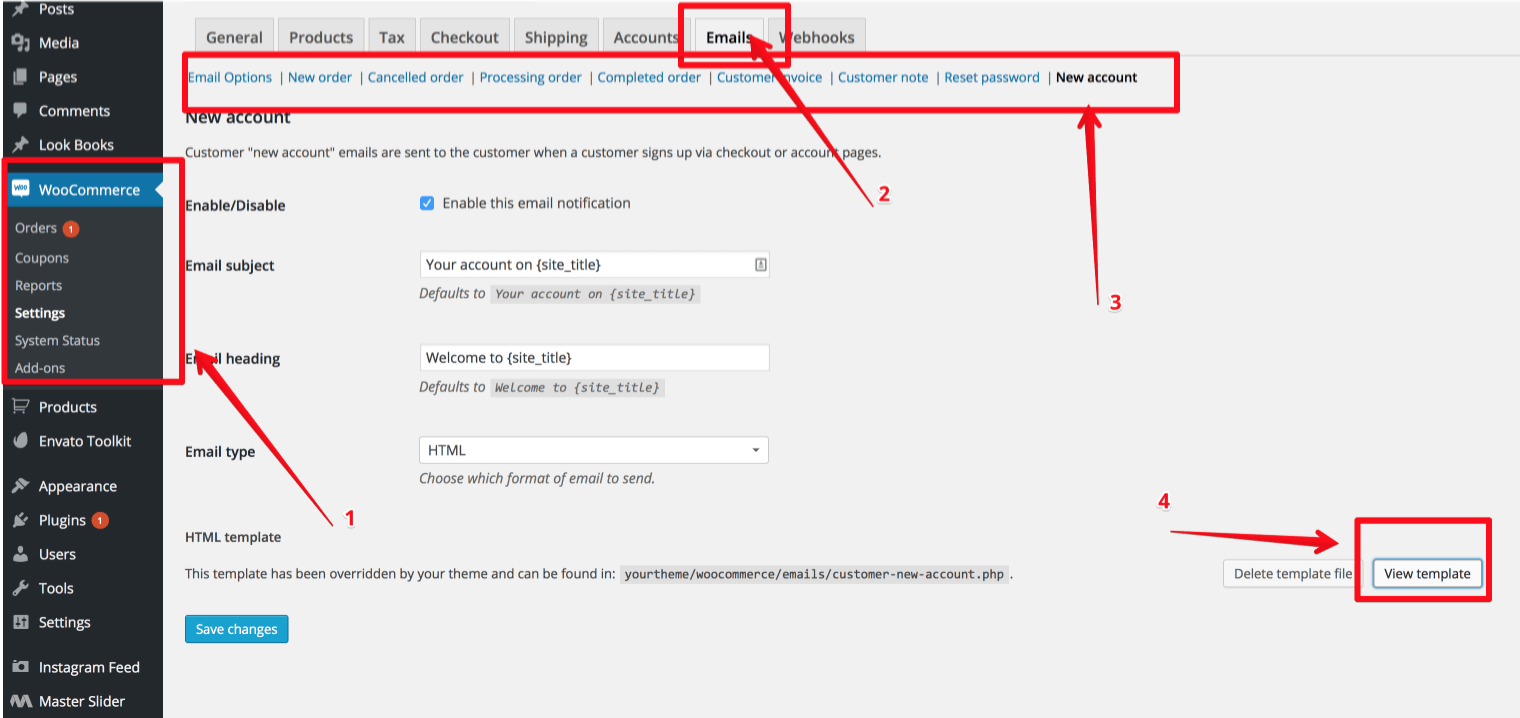Open the Accounts tab
This screenshot has height=718, width=1520.
[x=646, y=36]
